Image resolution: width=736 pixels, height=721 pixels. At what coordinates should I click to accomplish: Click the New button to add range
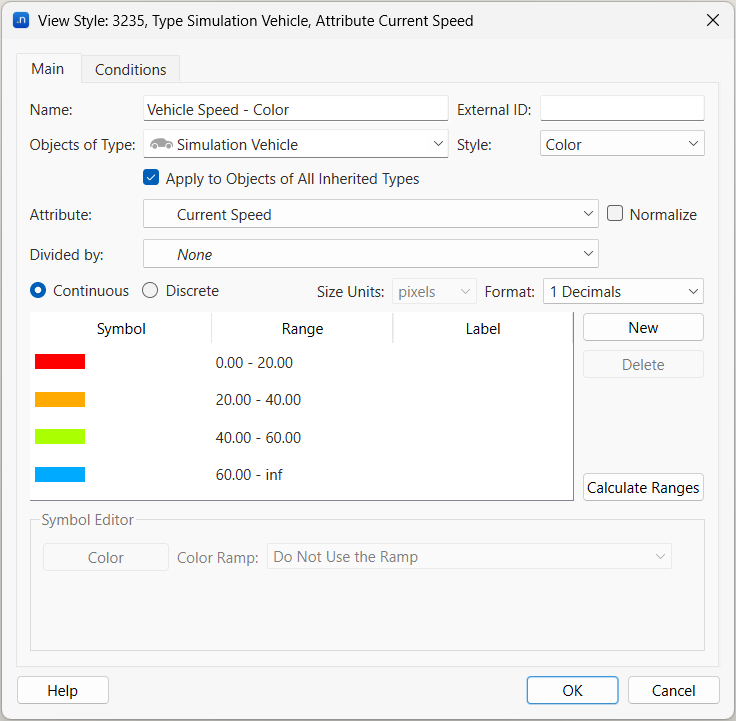(643, 328)
